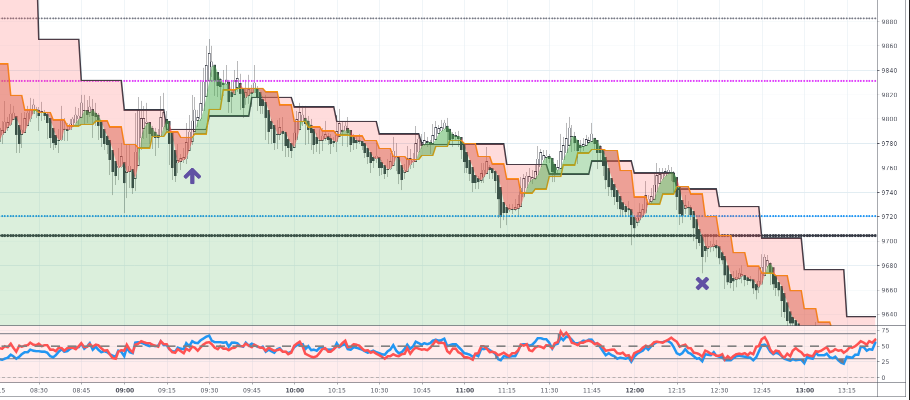Select the blue dotted horizontal level line

click(x=438, y=216)
